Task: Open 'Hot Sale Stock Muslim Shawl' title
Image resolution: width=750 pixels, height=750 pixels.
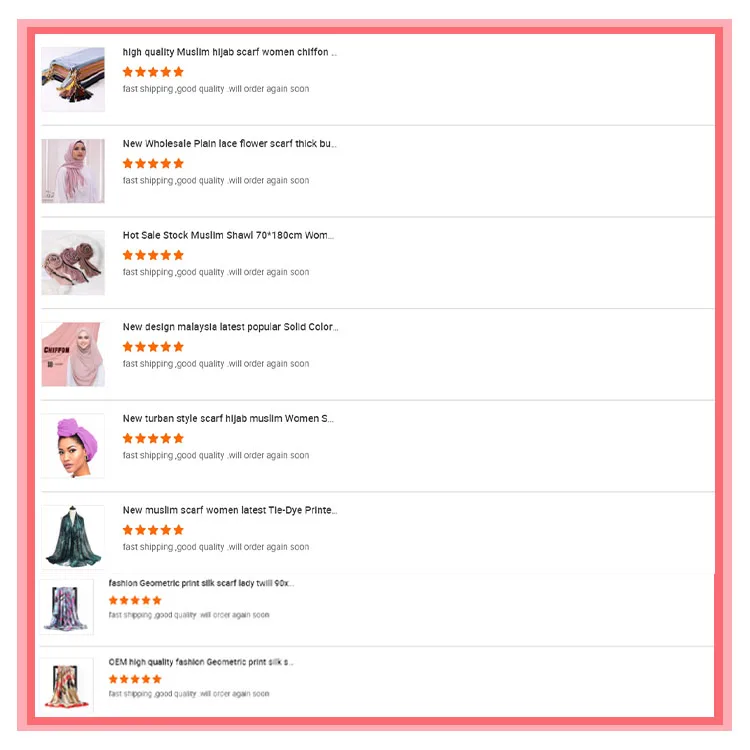Action: click(x=228, y=235)
